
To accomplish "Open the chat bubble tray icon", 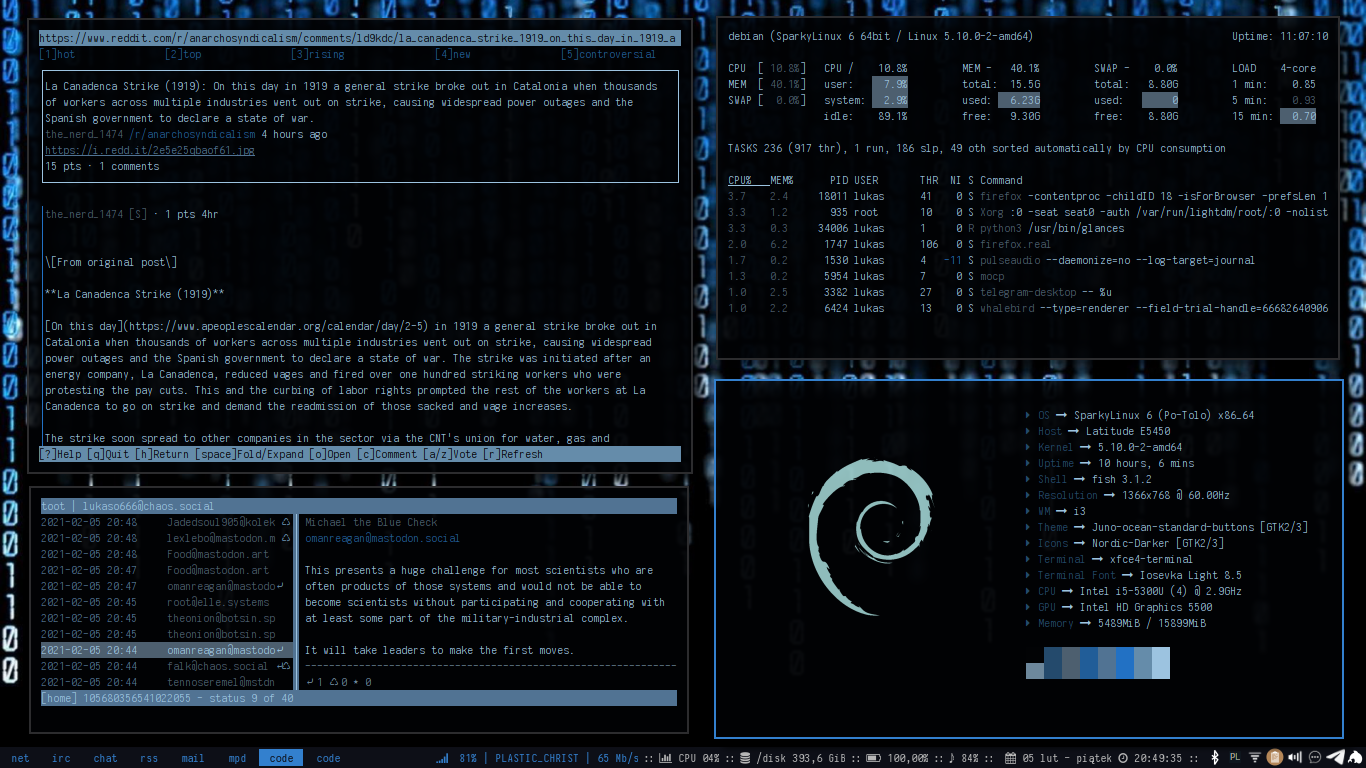I will [1316, 758].
